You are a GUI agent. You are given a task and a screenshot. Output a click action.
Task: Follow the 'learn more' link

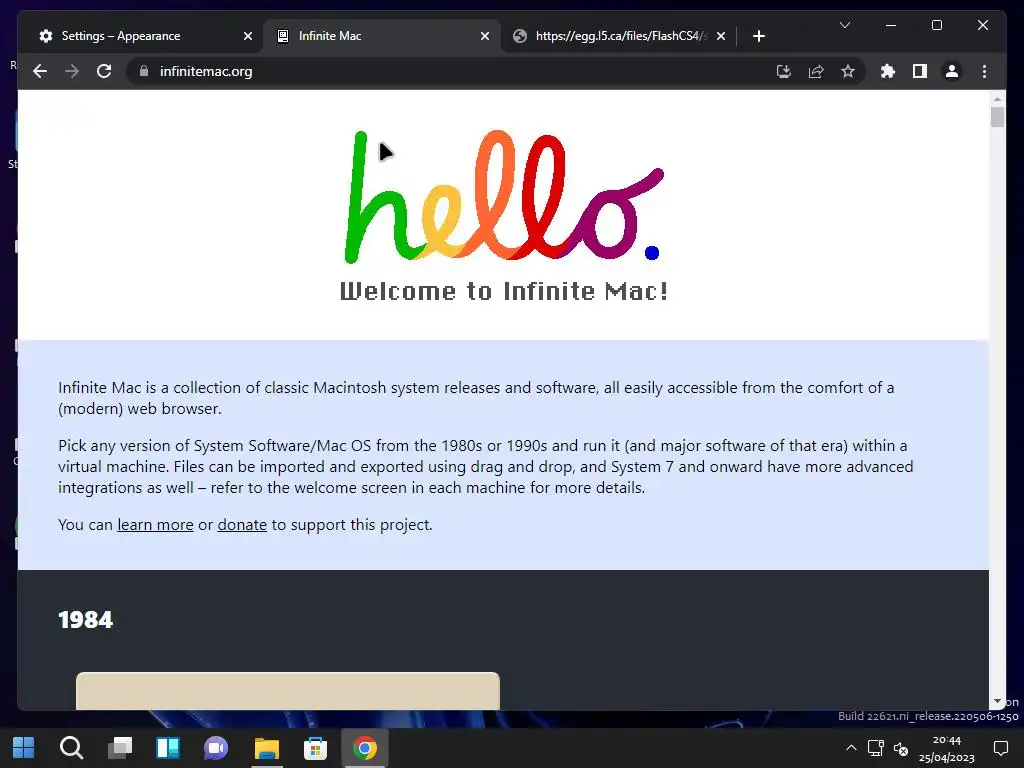click(155, 525)
